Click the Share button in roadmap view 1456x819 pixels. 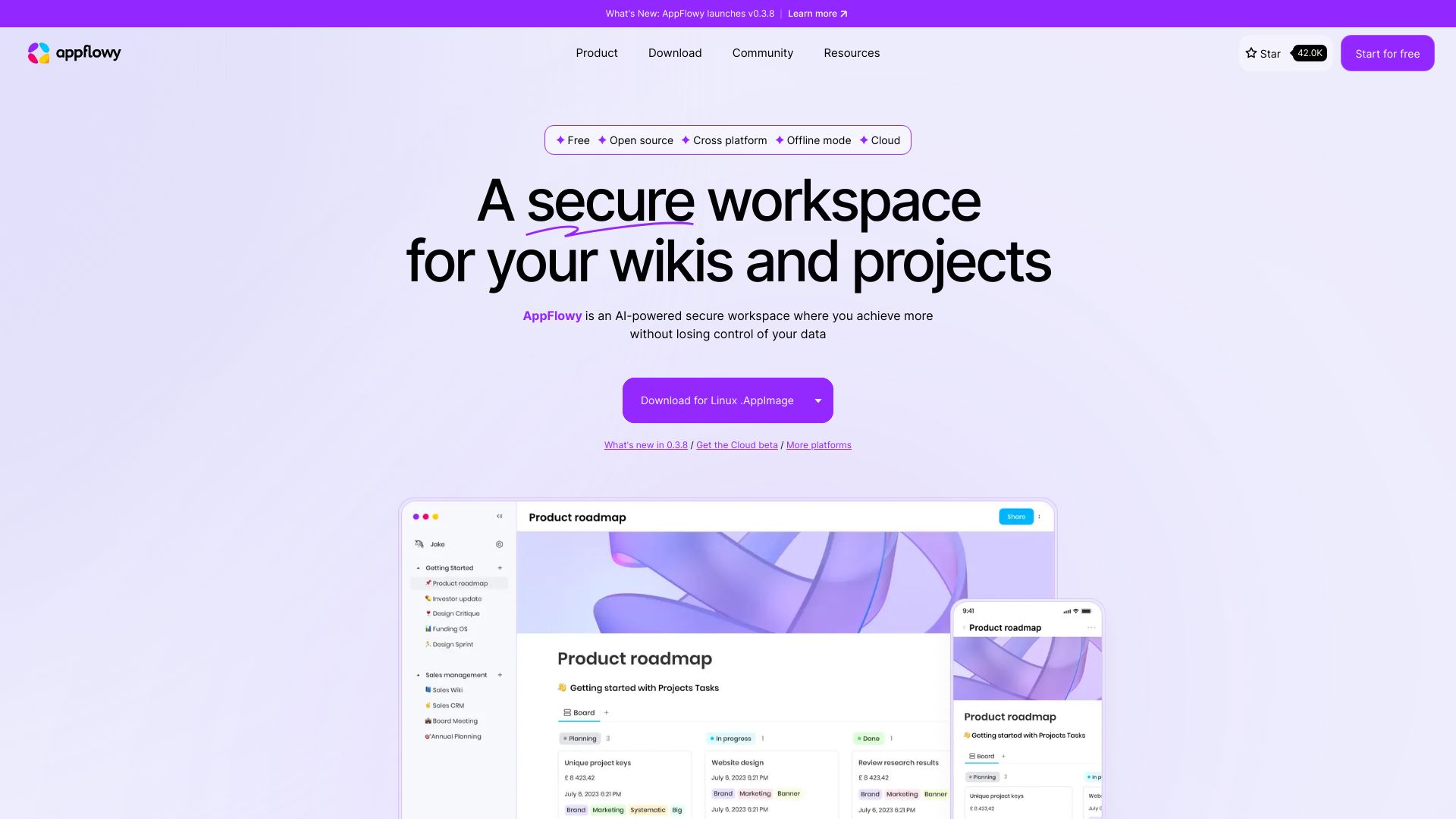click(x=1016, y=516)
